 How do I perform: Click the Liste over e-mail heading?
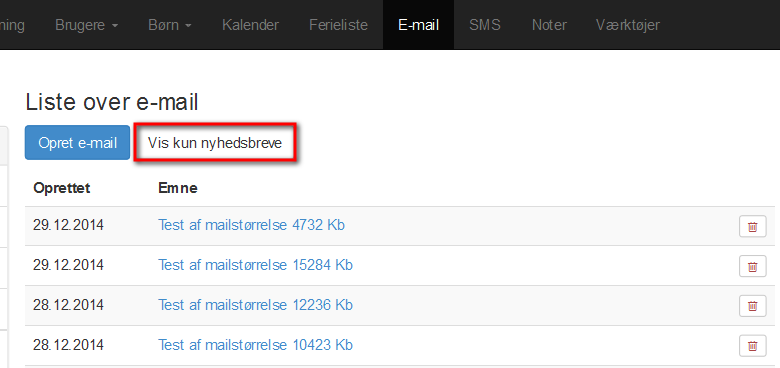[112, 102]
